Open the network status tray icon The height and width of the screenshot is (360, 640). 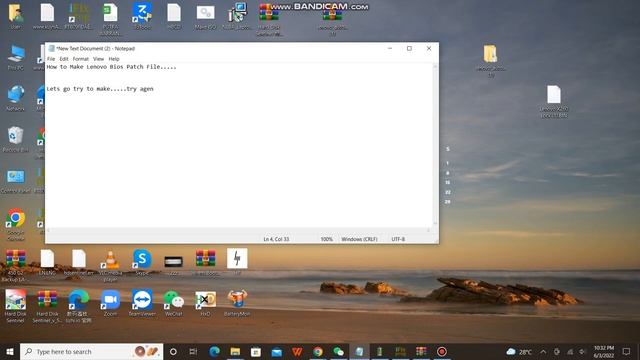[x=570, y=351]
